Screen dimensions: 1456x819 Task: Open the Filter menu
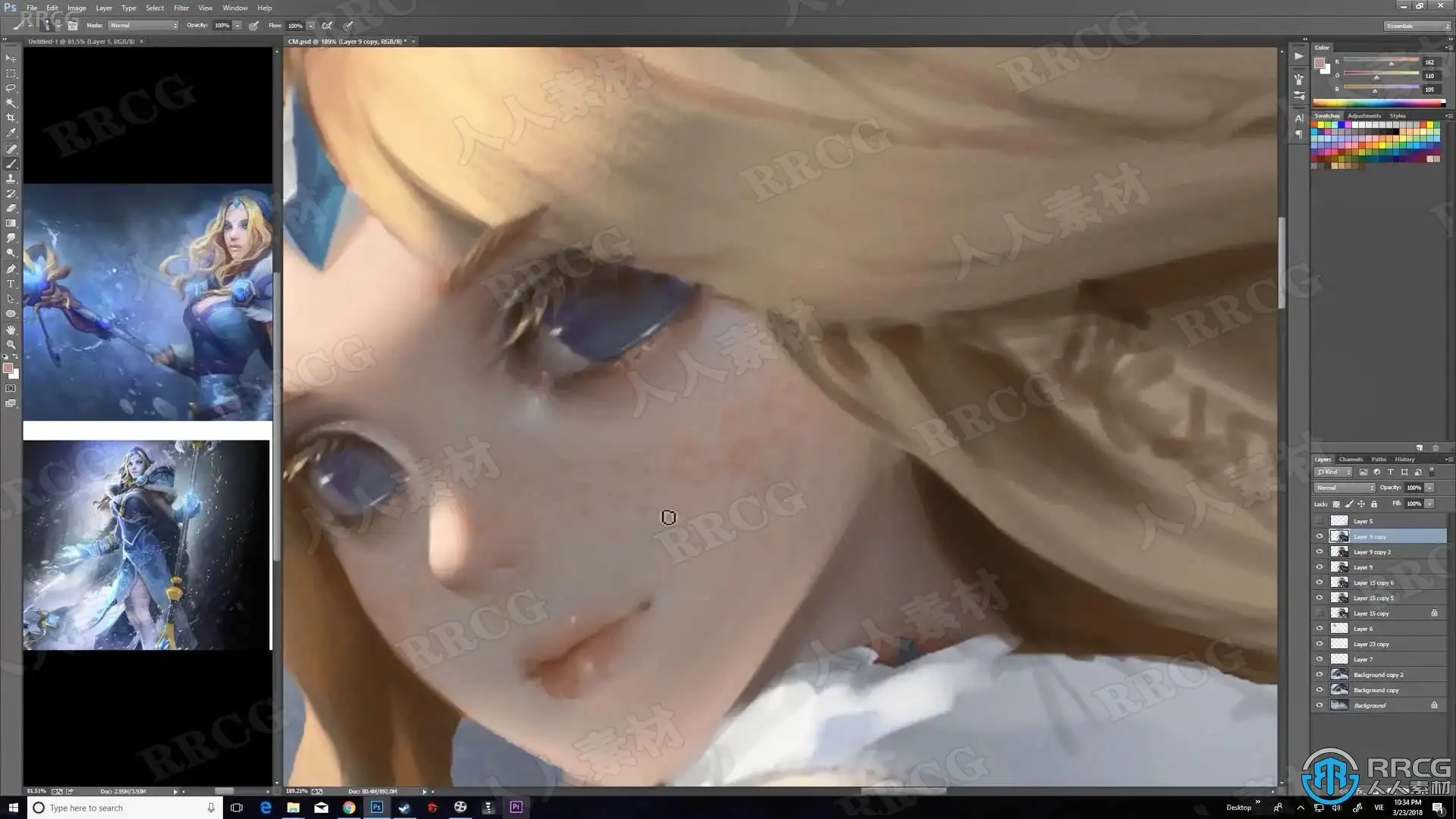click(180, 8)
